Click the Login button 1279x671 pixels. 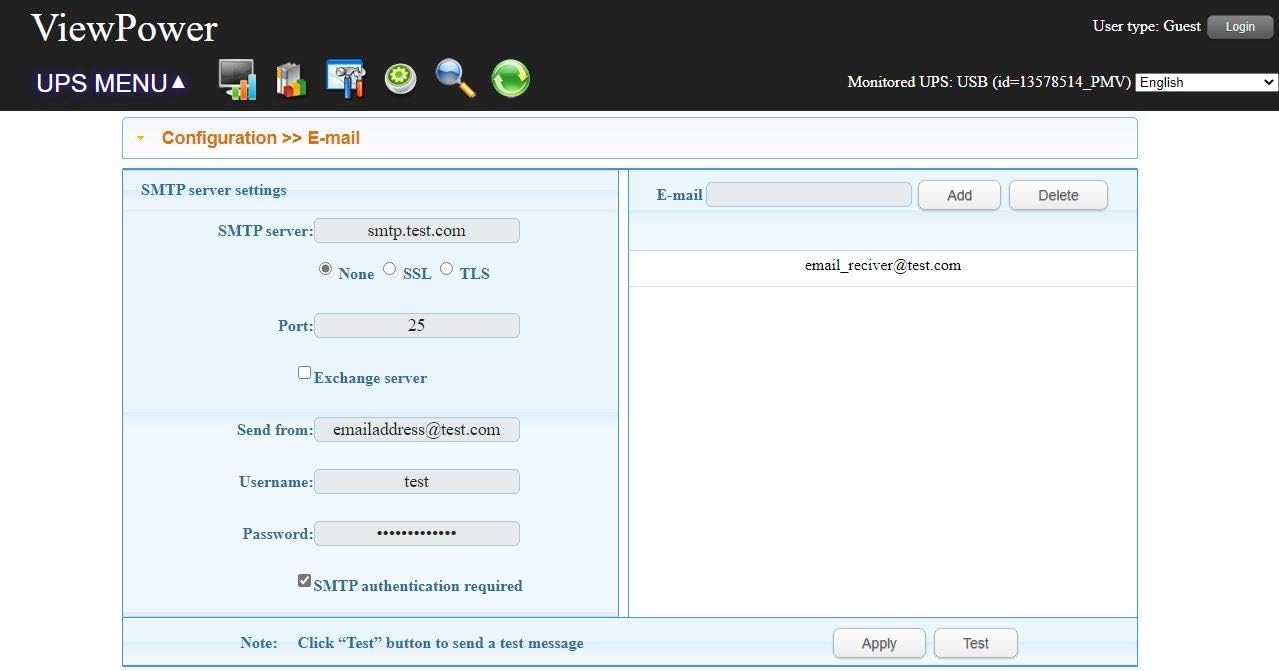(x=1240, y=27)
